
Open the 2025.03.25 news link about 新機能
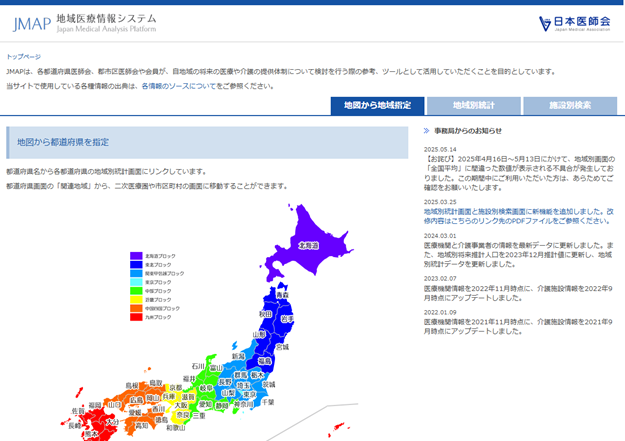[x=519, y=216]
